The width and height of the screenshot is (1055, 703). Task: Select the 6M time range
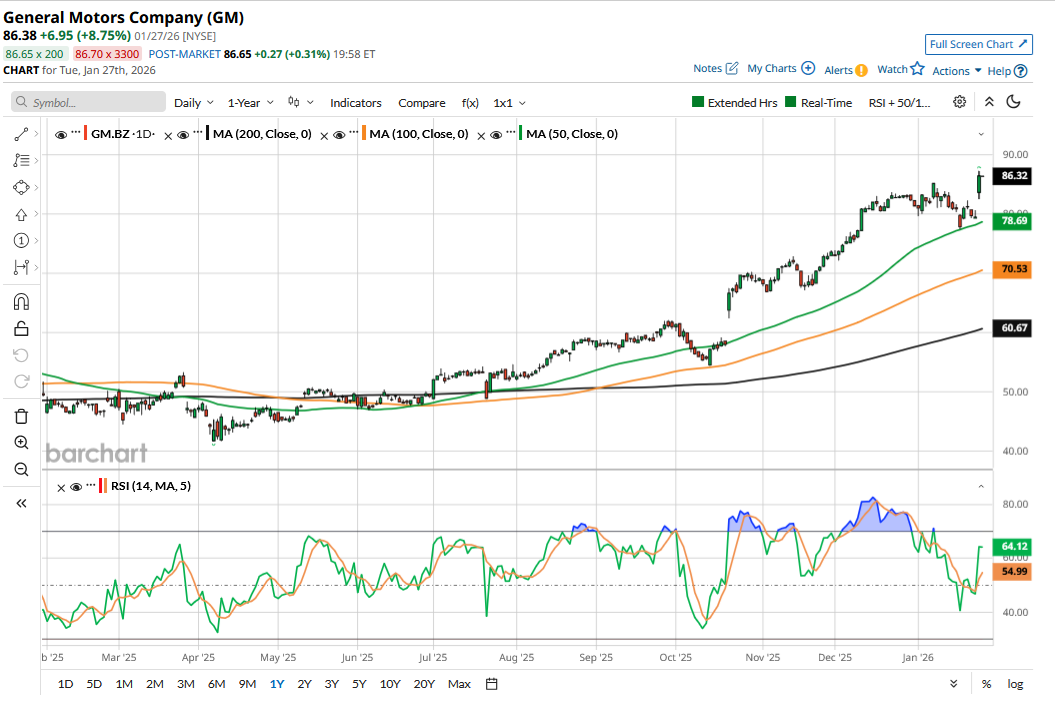(216, 684)
